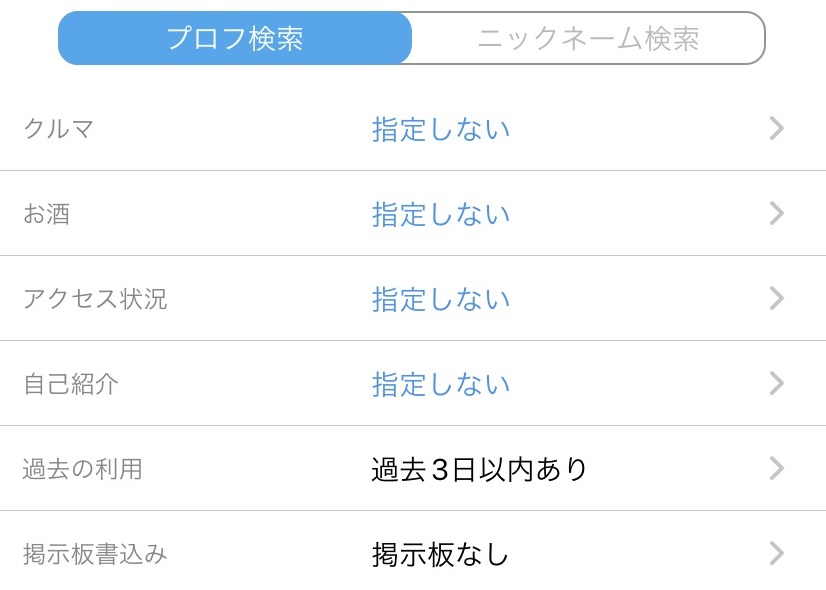
Task: Select the クルマ label
Action: click(59, 129)
